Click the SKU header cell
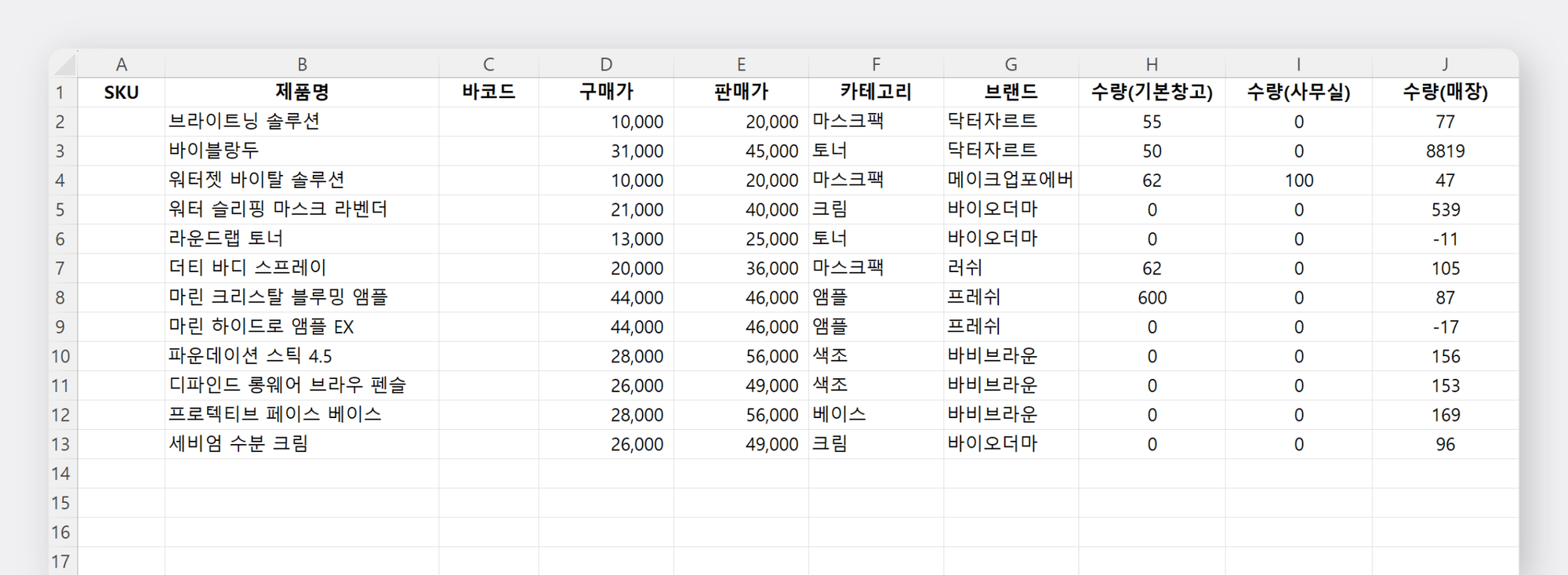 (122, 93)
